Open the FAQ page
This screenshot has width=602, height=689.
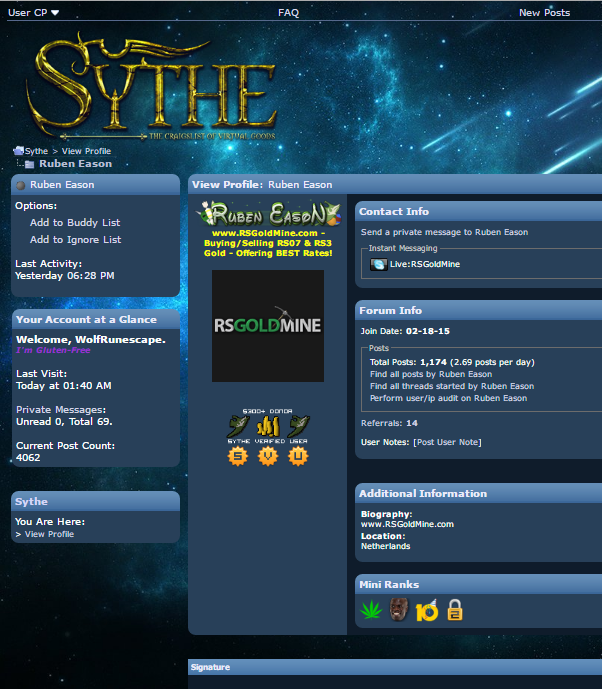coord(288,13)
